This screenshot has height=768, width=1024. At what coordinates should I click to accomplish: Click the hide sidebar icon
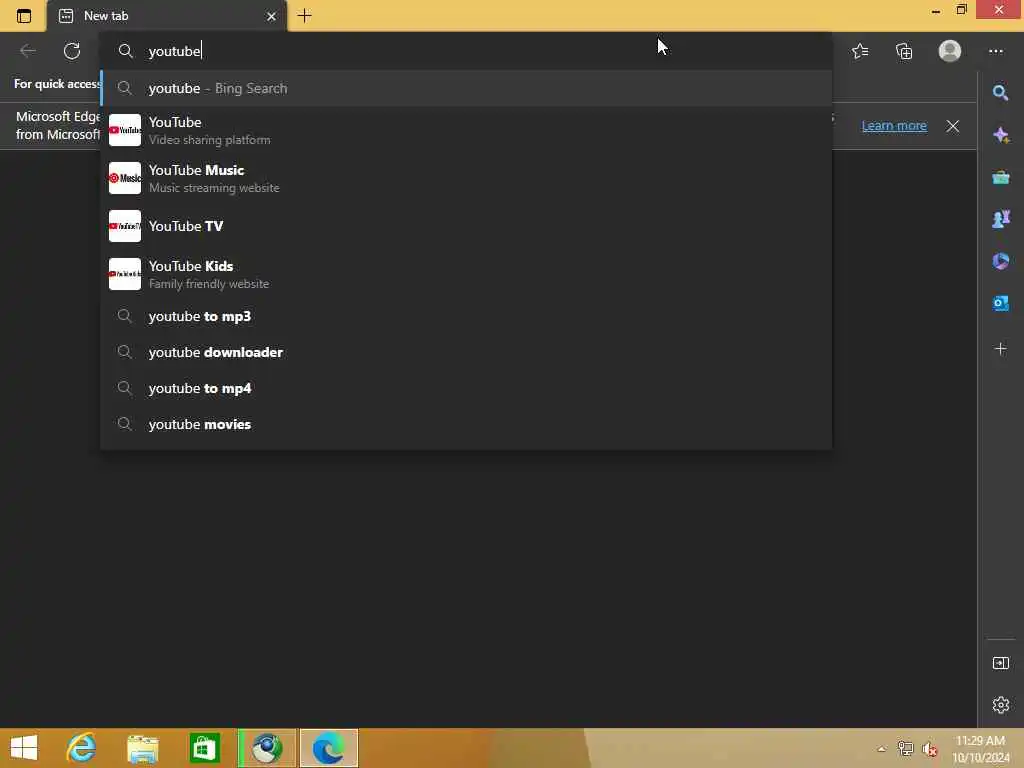pyautogui.click(x=1000, y=664)
